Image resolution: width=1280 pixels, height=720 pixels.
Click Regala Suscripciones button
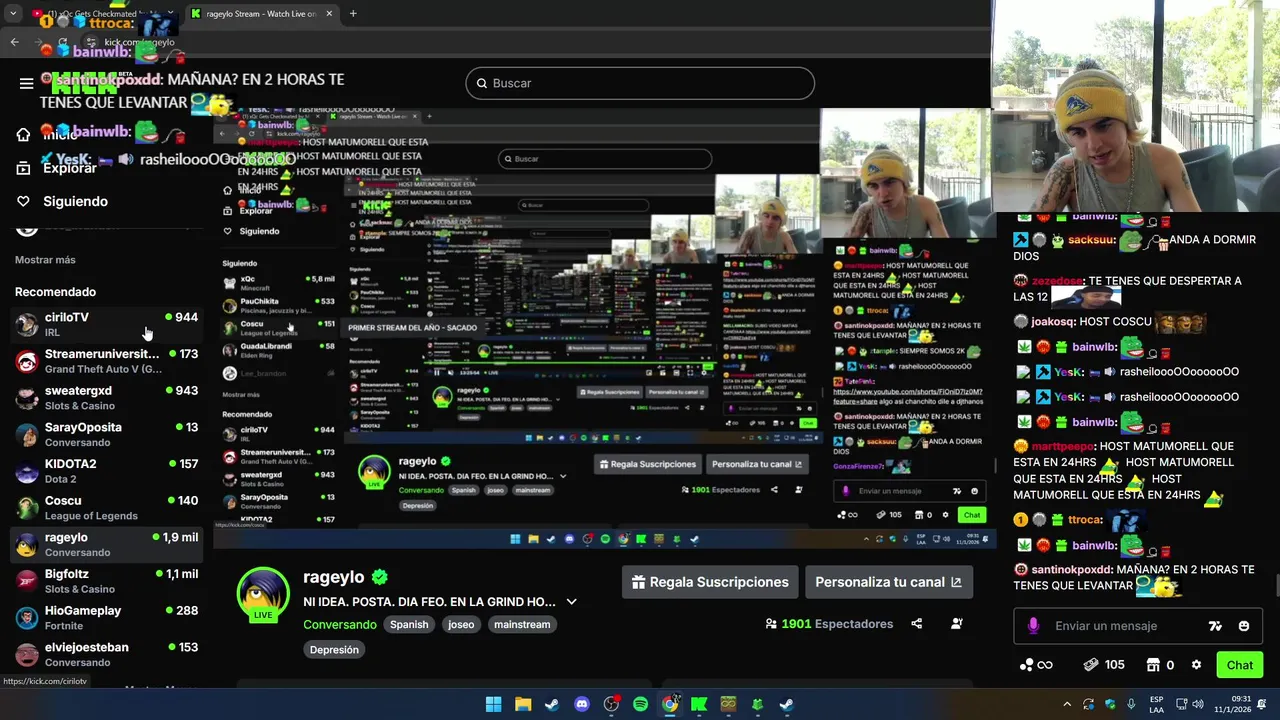(x=709, y=582)
